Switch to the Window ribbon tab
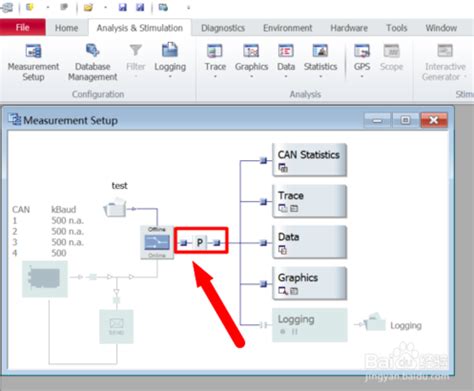 click(441, 28)
